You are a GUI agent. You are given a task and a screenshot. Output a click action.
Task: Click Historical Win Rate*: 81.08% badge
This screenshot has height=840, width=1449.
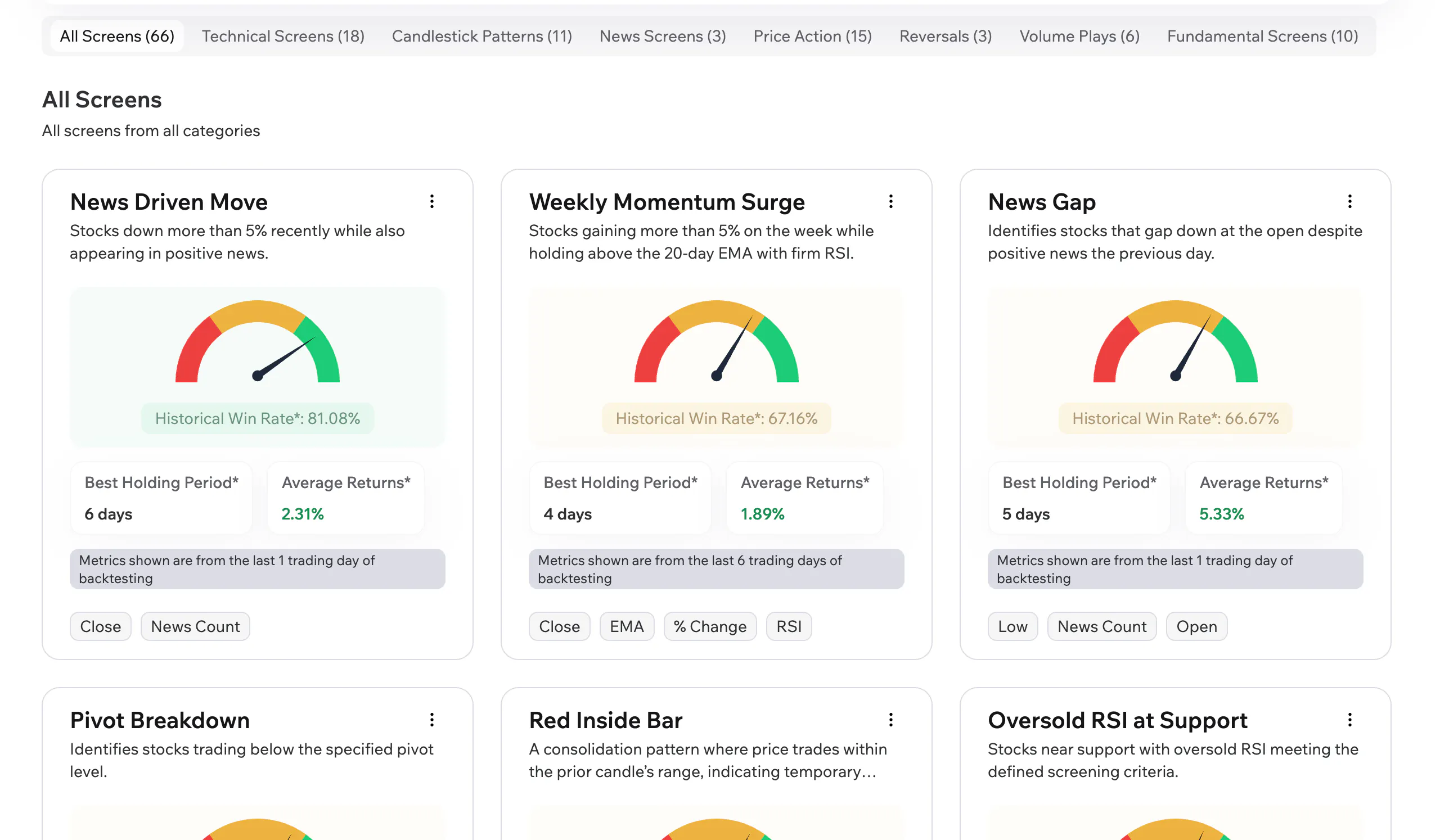258,418
